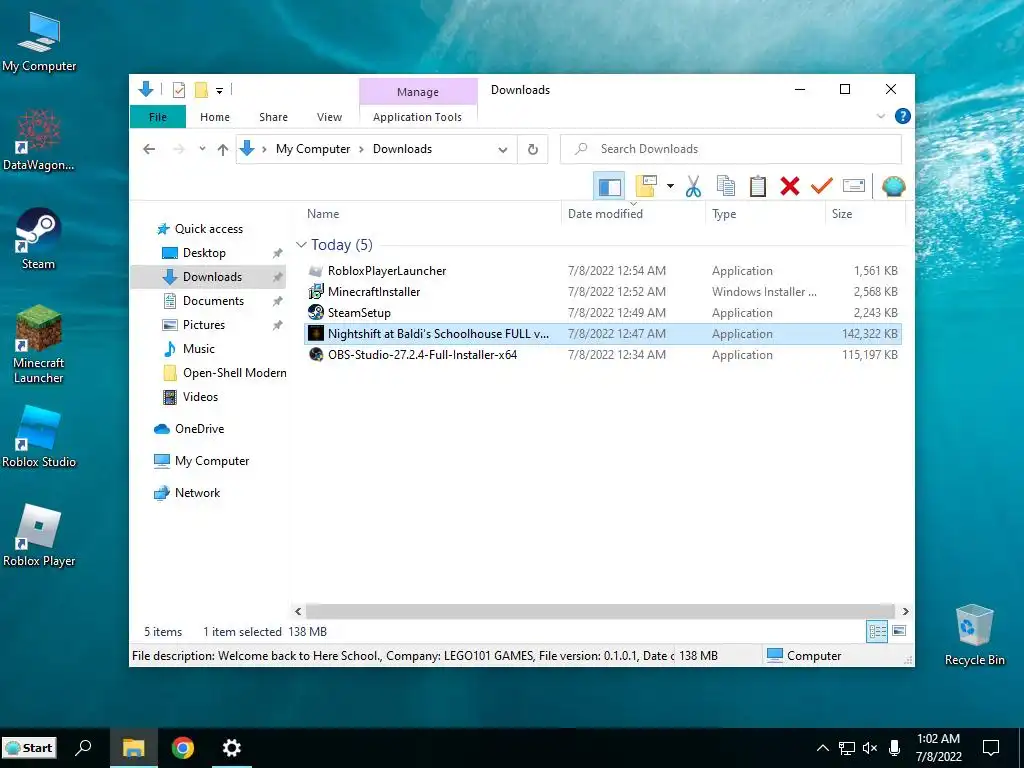The width and height of the screenshot is (1024, 768).
Task: Collapse the Today (5) group
Action: [301, 245]
